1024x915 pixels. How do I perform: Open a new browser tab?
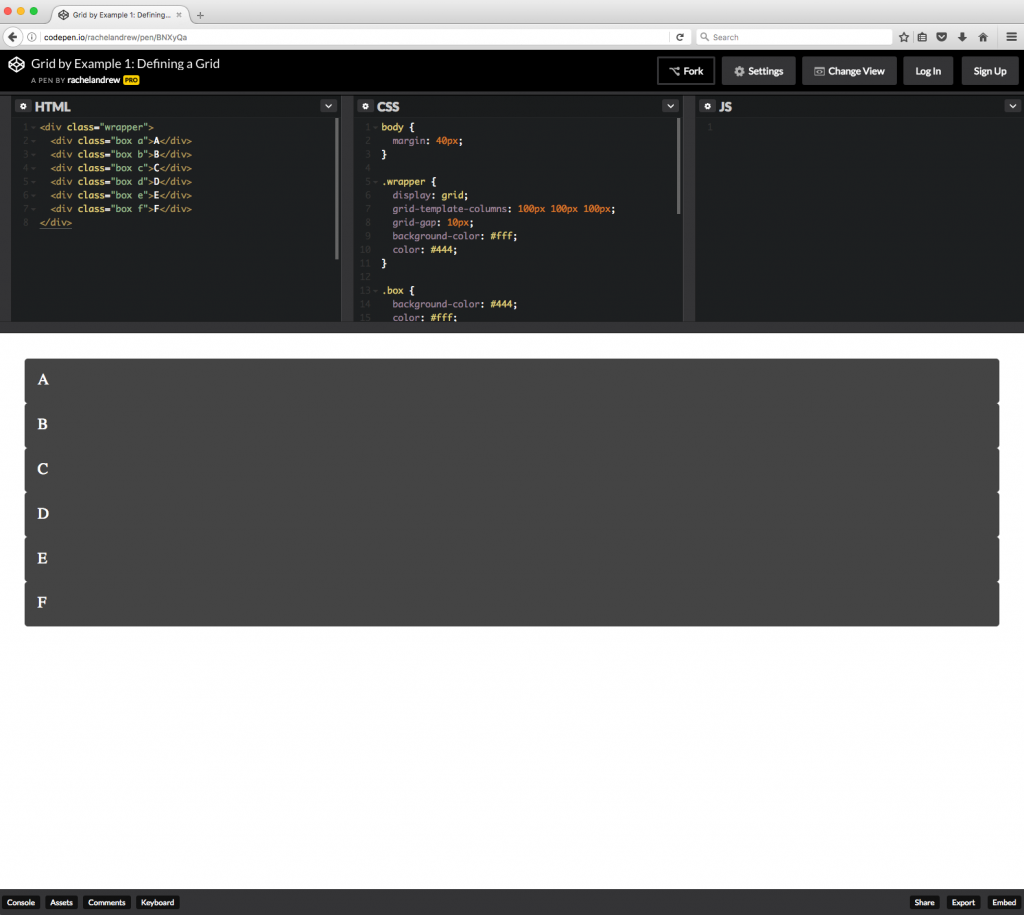[200, 15]
